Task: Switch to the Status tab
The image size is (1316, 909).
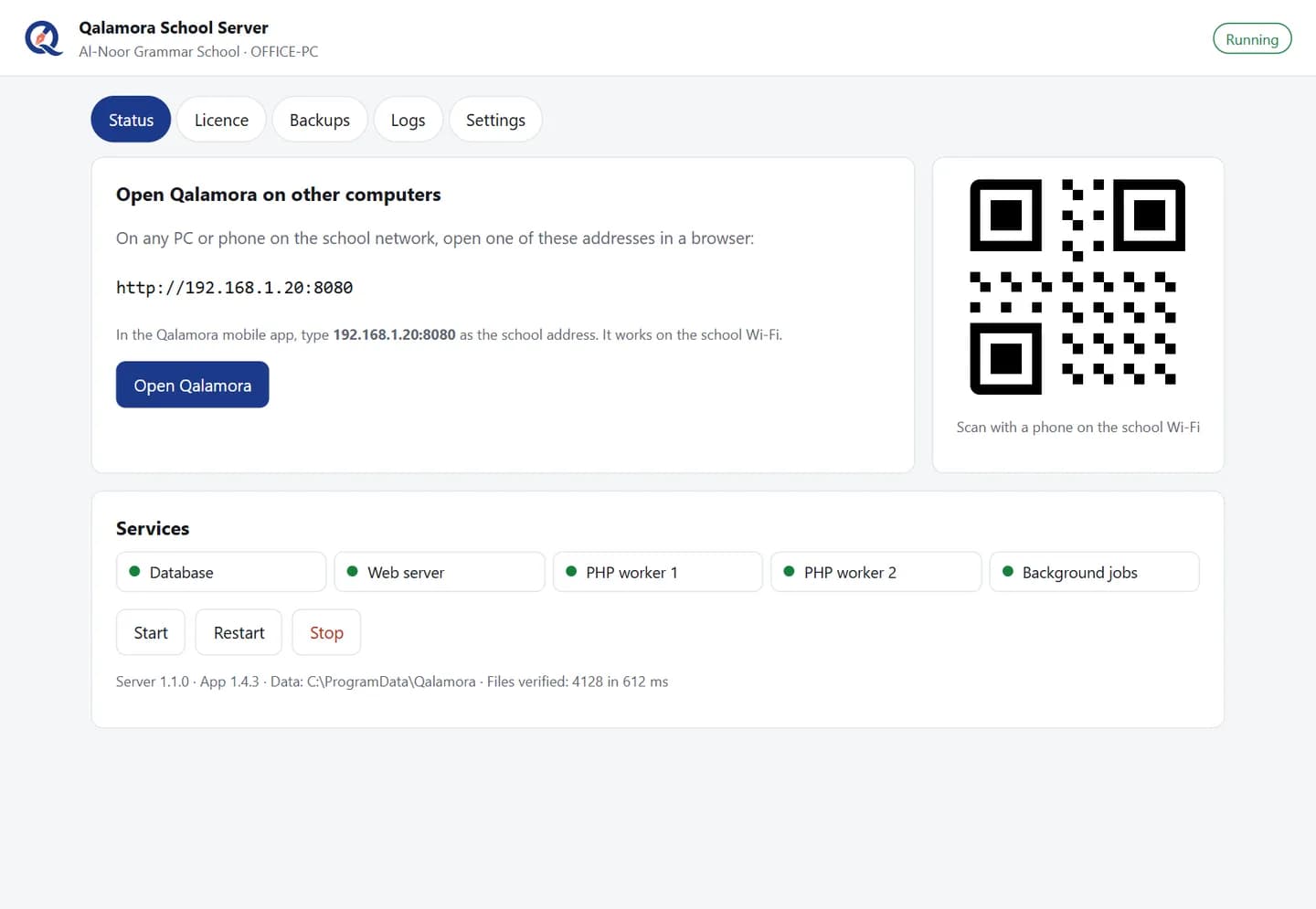Action: (131, 120)
